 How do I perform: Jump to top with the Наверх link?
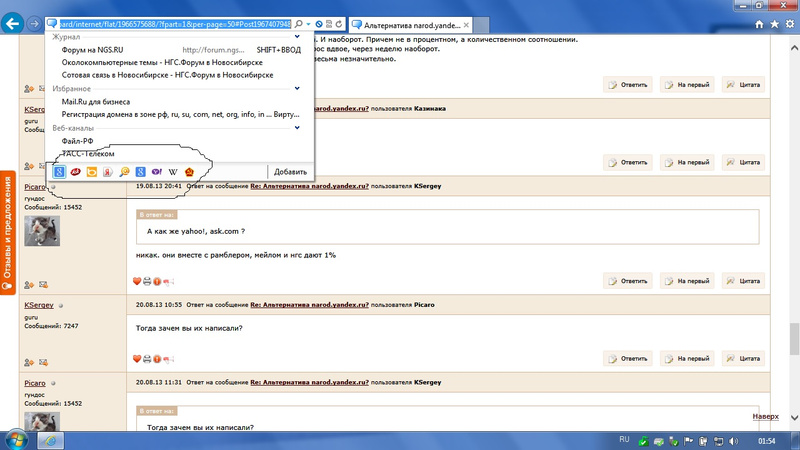click(765, 416)
